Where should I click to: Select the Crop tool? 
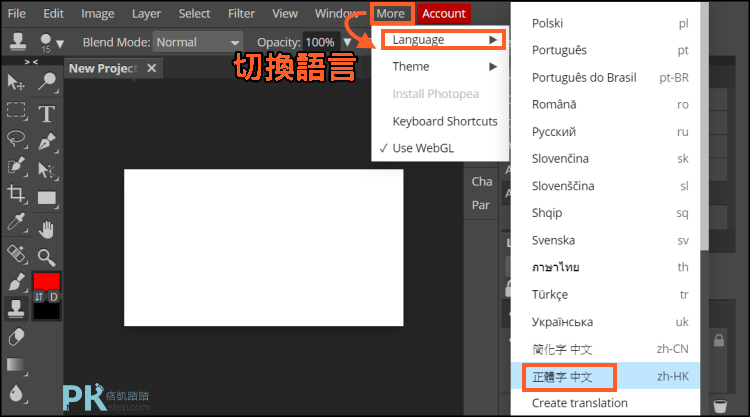point(17,194)
